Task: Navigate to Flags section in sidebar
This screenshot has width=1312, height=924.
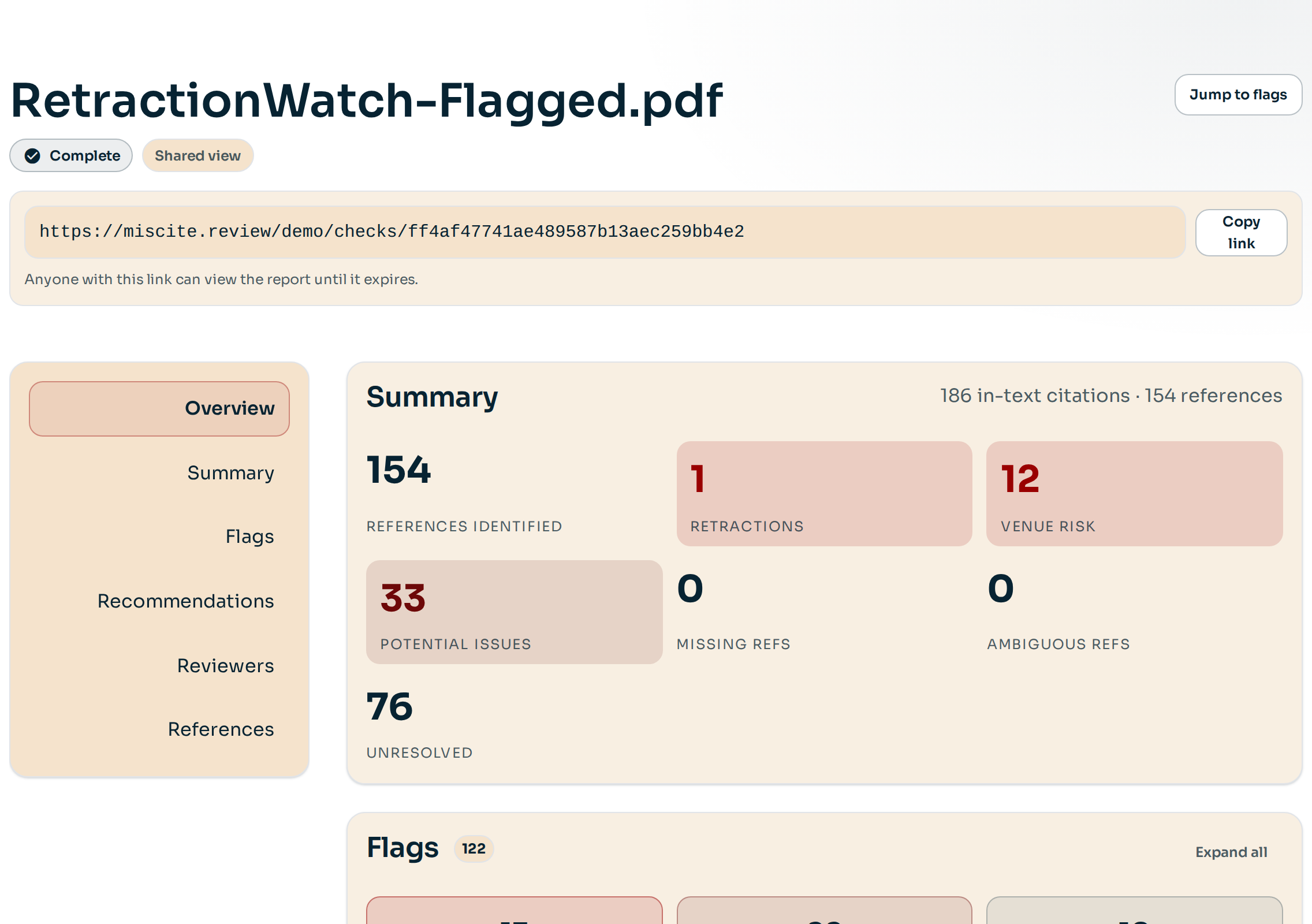Action: click(x=249, y=536)
